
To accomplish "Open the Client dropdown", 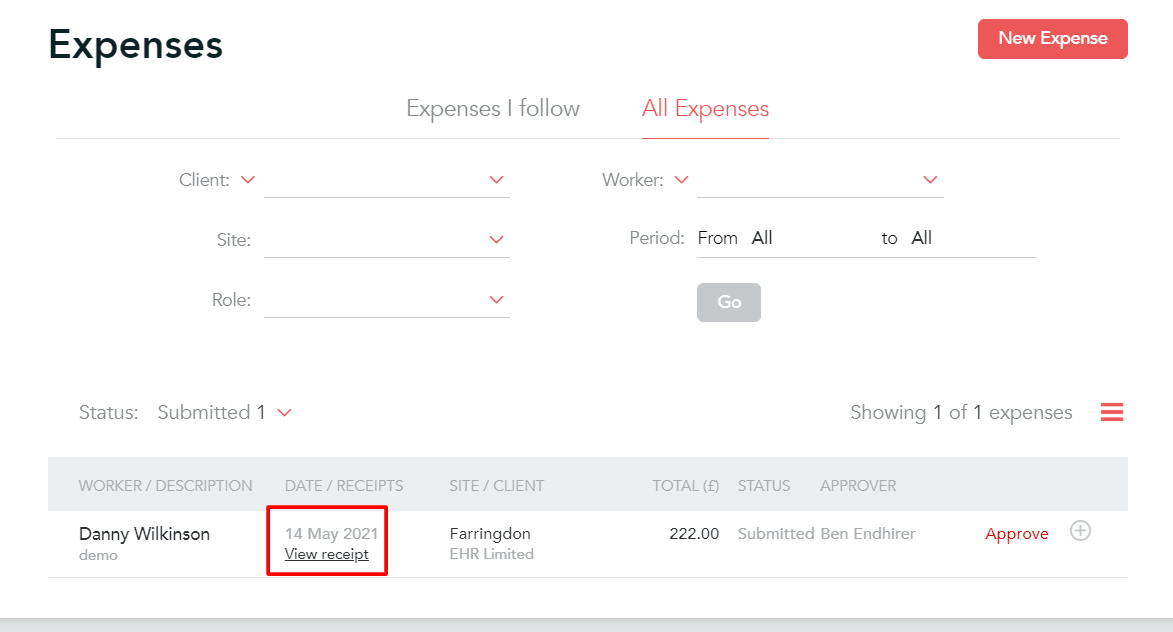I will [x=495, y=179].
